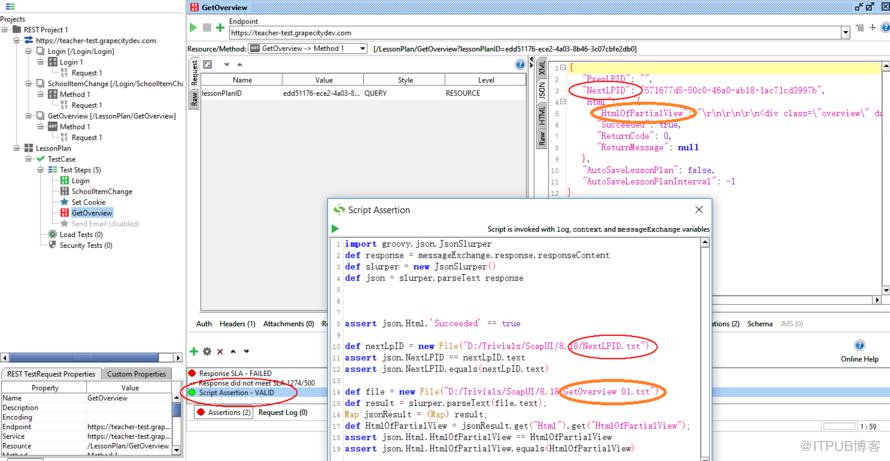Click lessonPlanID value cell
The image size is (890, 461).
322,93
